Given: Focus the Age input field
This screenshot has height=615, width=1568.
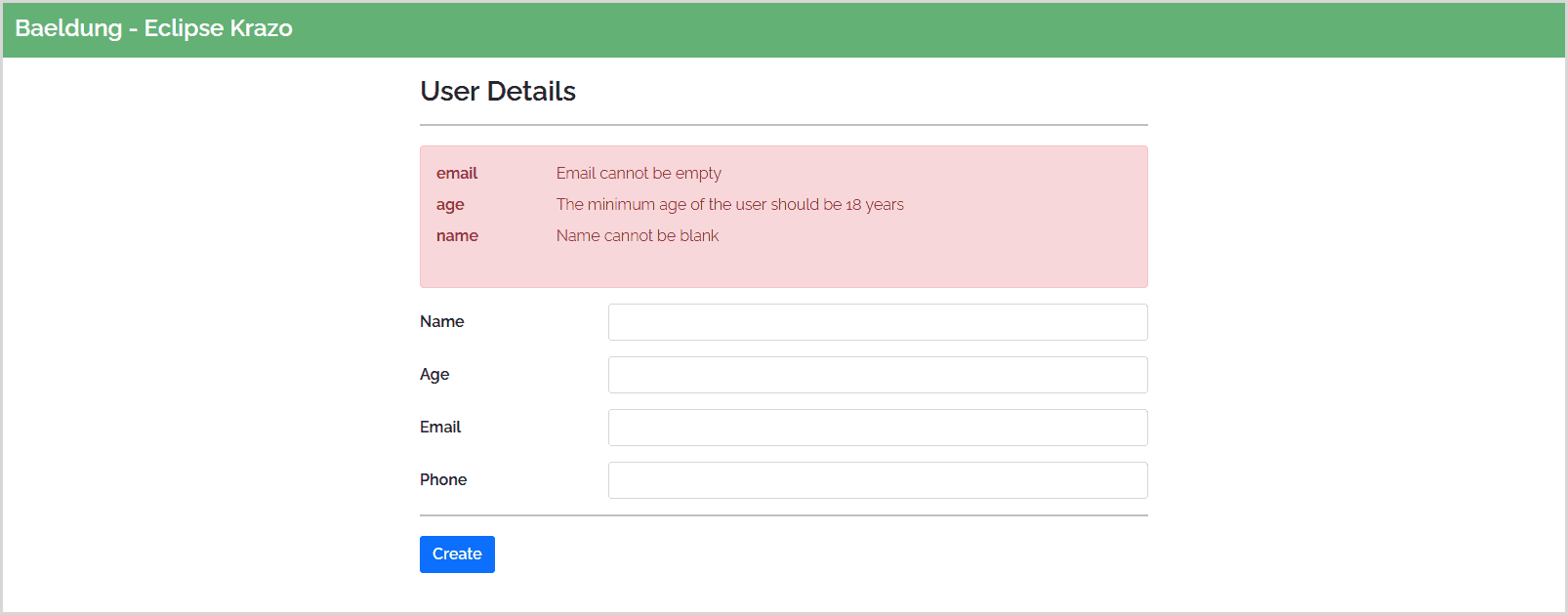Looking at the screenshot, I should 878,375.
